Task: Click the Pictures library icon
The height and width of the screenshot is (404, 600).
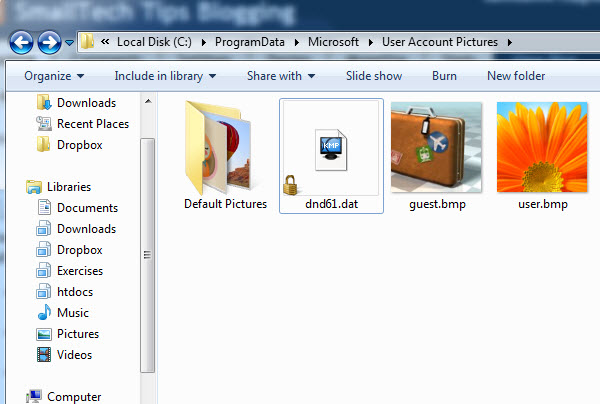Action: pyautogui.click(x=44, y=334)
